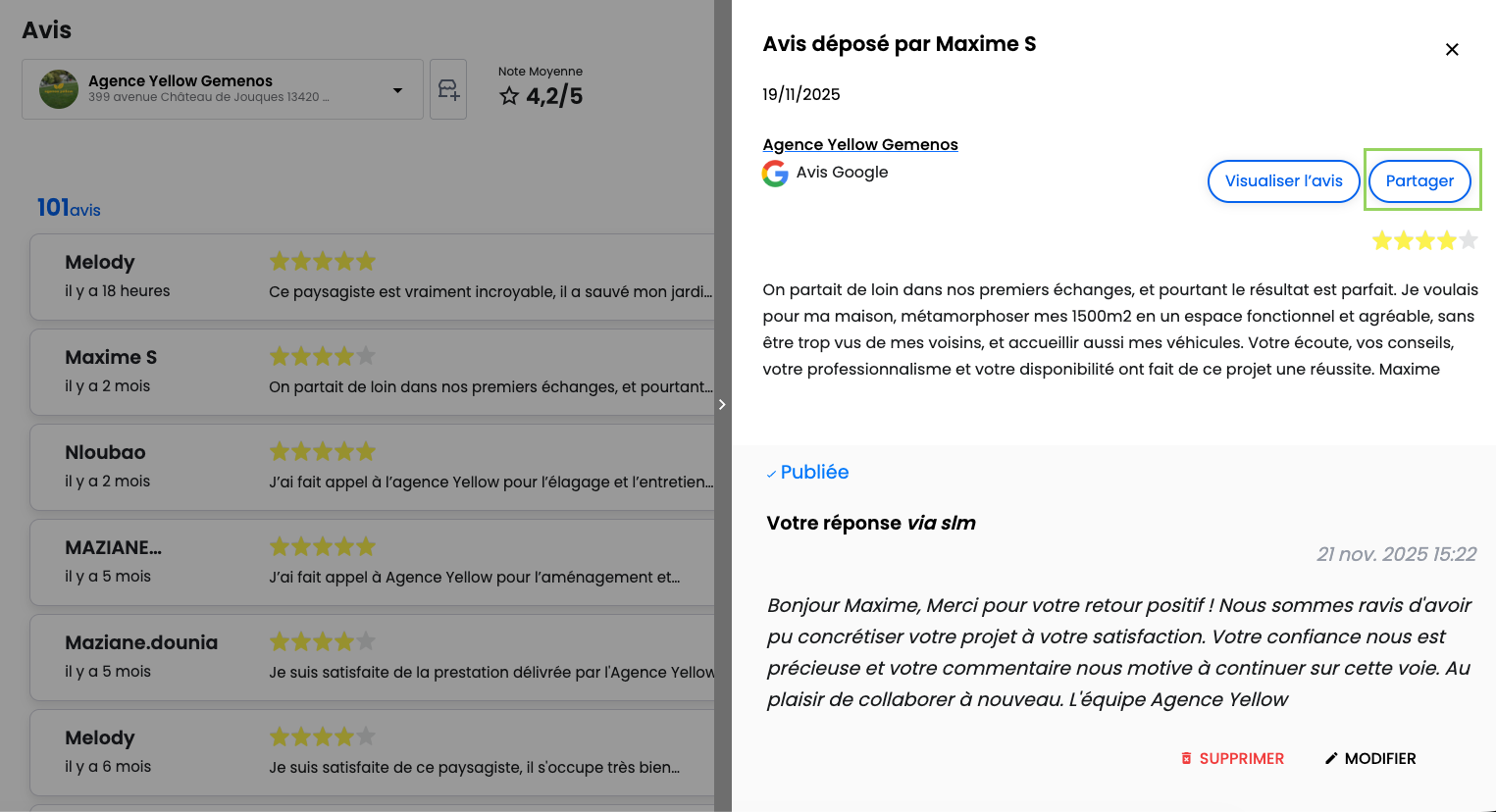Close the review detail panel
1496x812 pixels.
click(x=1452, y=50)
